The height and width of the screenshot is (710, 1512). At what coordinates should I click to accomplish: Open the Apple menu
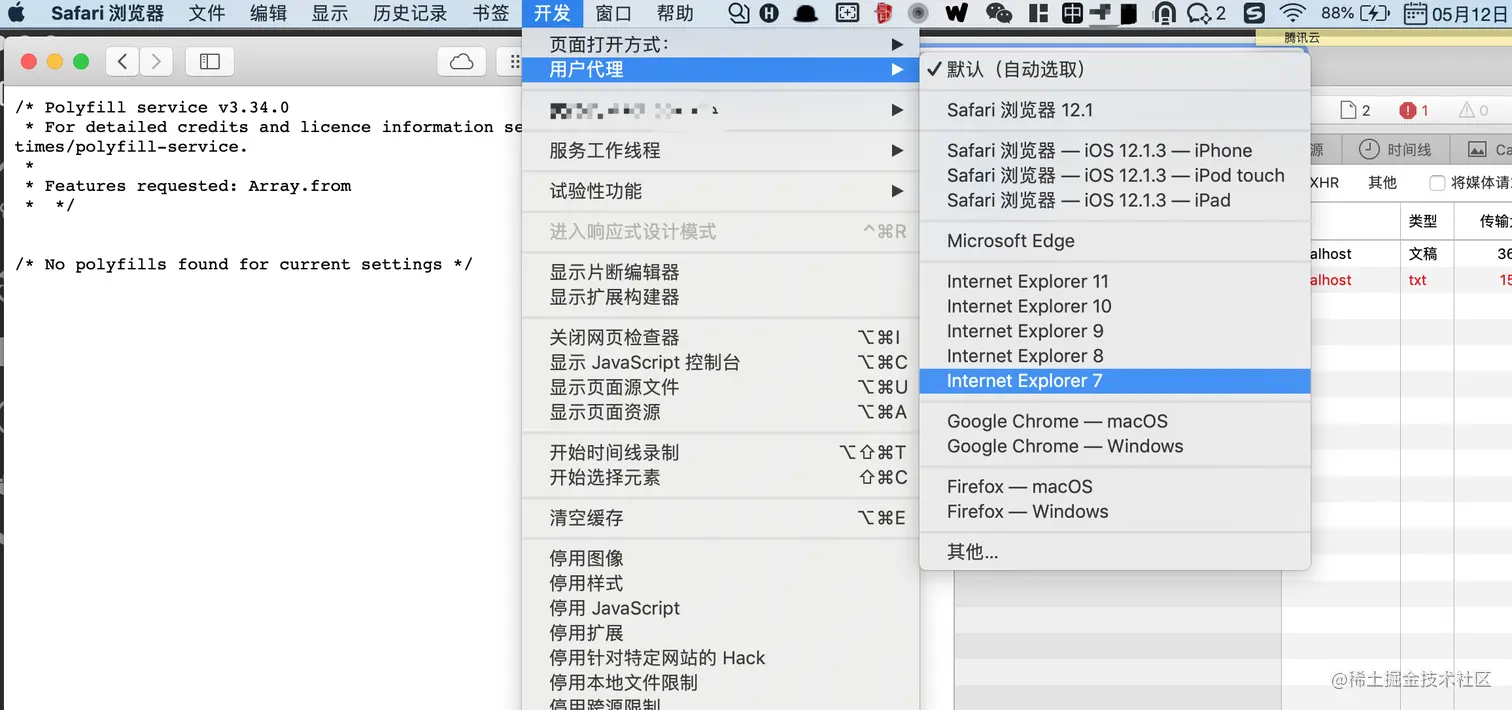(17, 13)
